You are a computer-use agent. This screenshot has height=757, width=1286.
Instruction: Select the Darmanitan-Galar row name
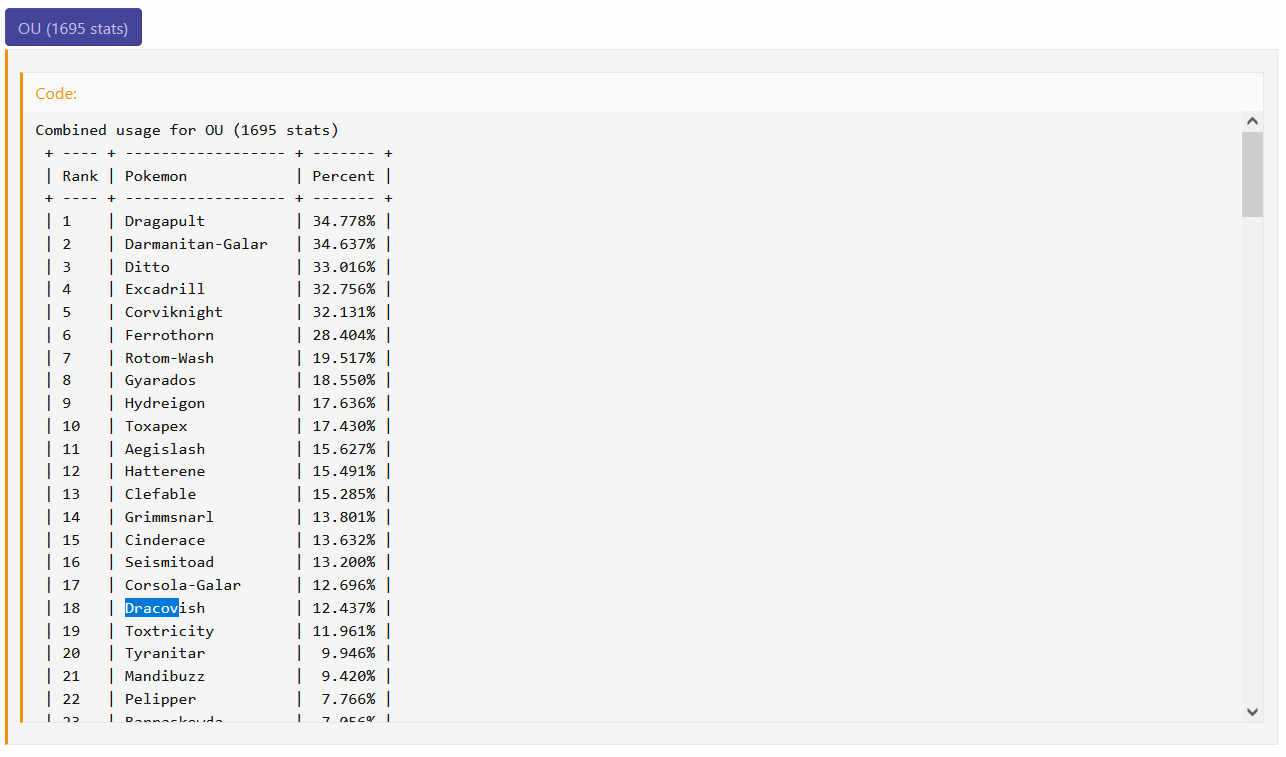tap(196, 244)
